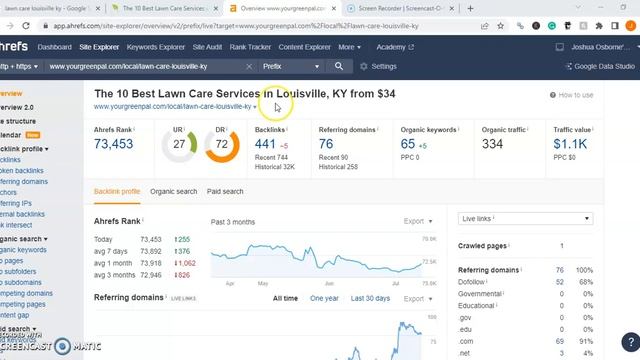Run search with the magnifier button
The width and height of the screenshot is (640, 360).
[x=339, y=66]
